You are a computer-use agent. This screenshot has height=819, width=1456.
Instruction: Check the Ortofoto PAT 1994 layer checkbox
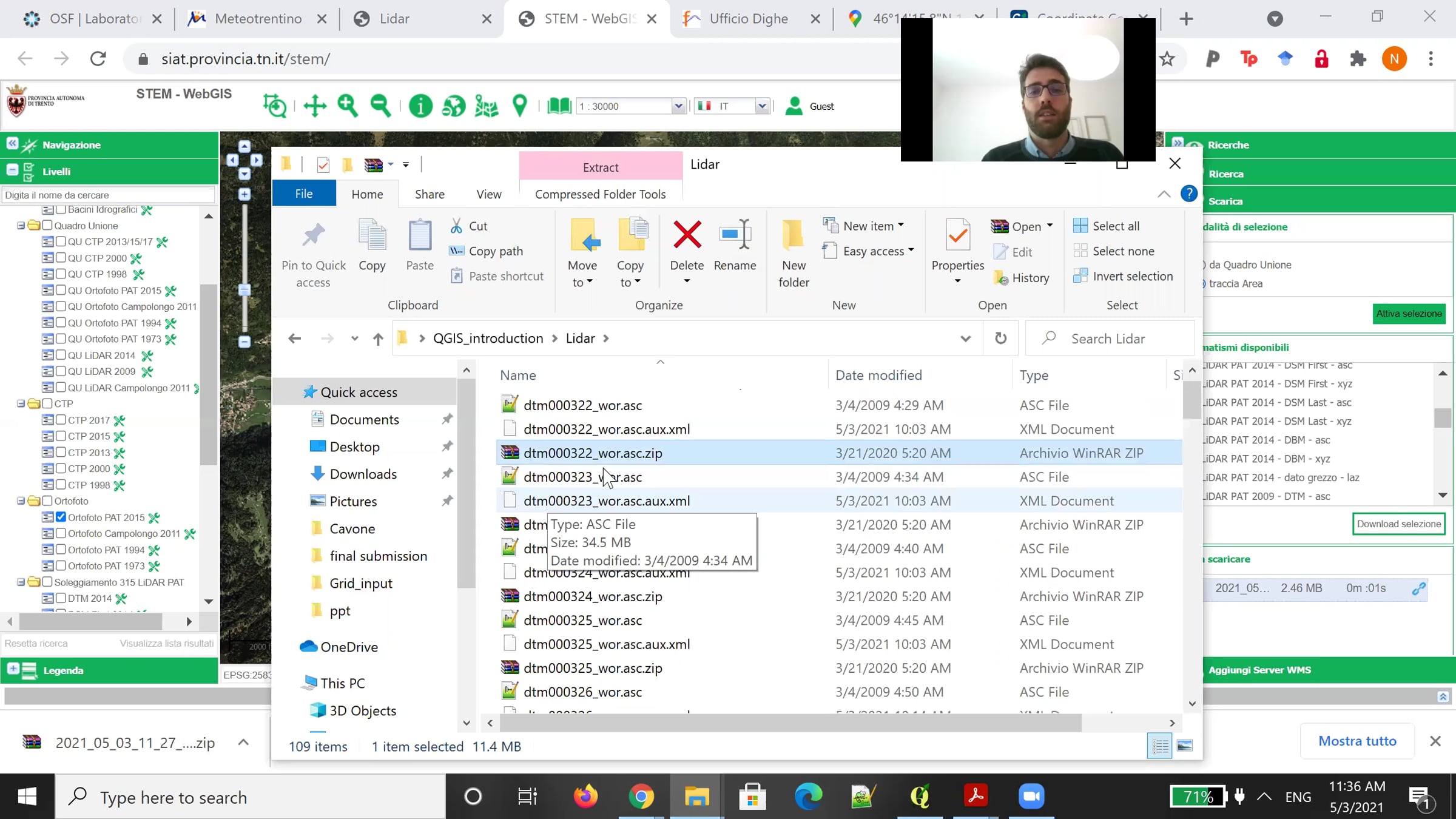coord(61,550)
